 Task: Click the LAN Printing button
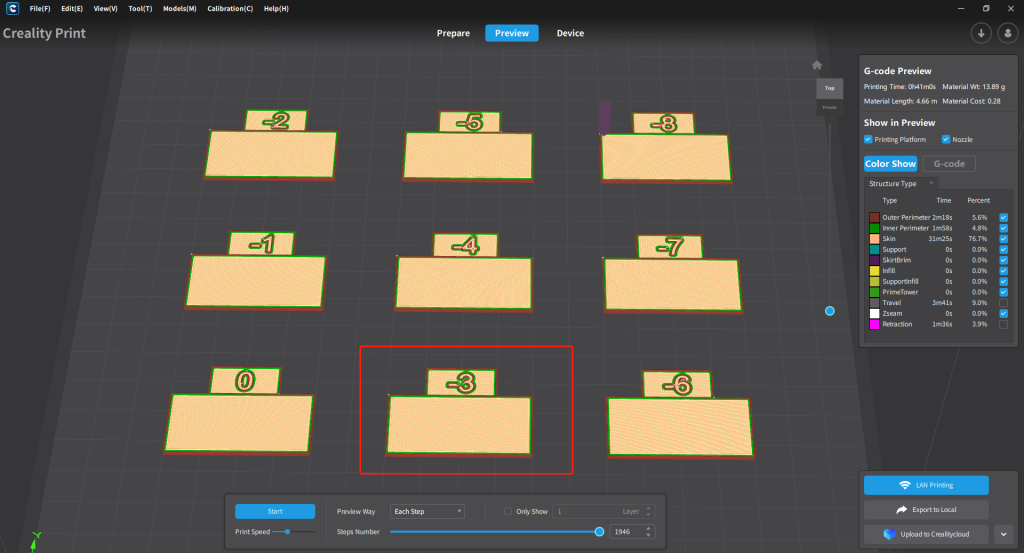click(925, 485)
